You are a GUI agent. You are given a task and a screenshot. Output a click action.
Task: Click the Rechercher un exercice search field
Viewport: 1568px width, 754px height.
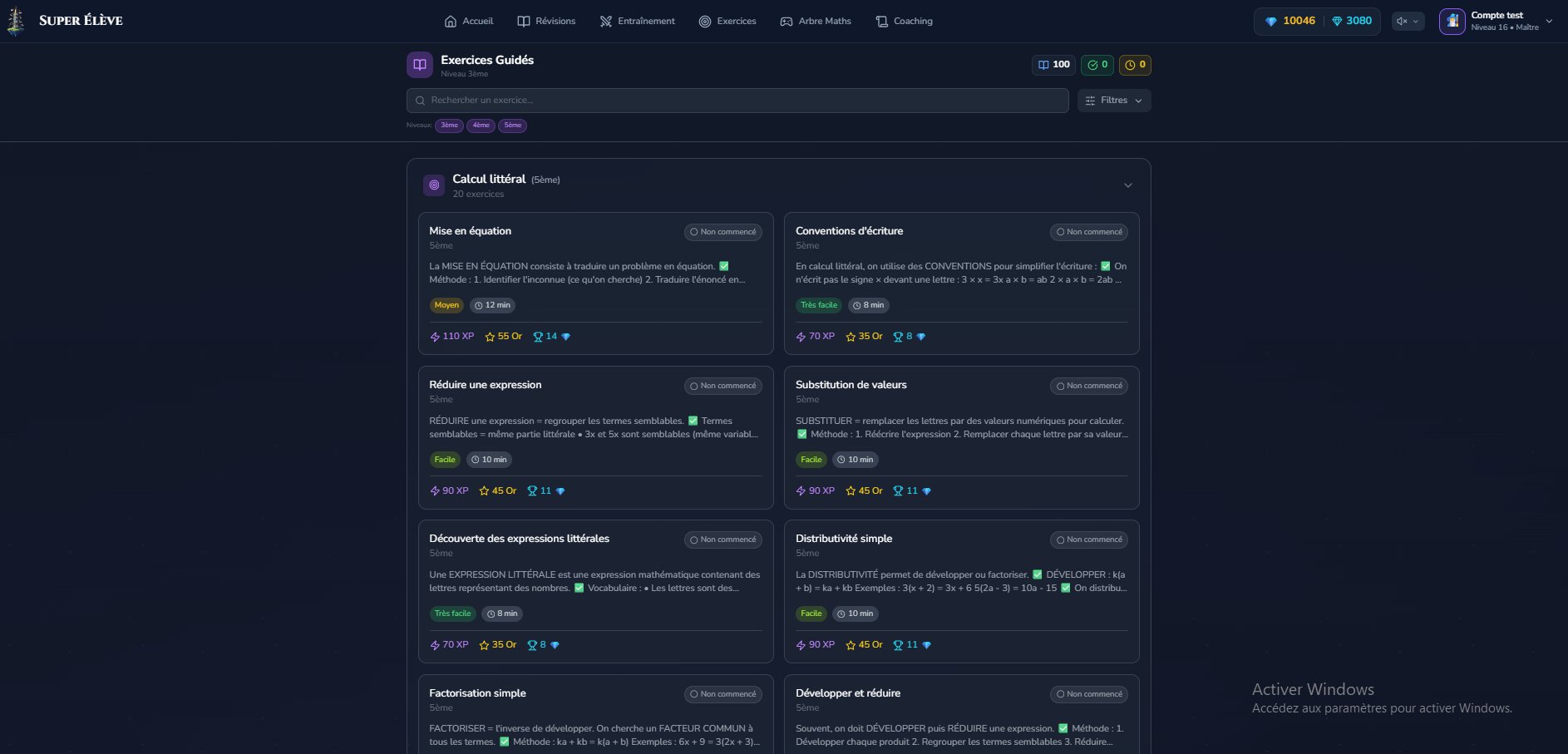[737, 101]
